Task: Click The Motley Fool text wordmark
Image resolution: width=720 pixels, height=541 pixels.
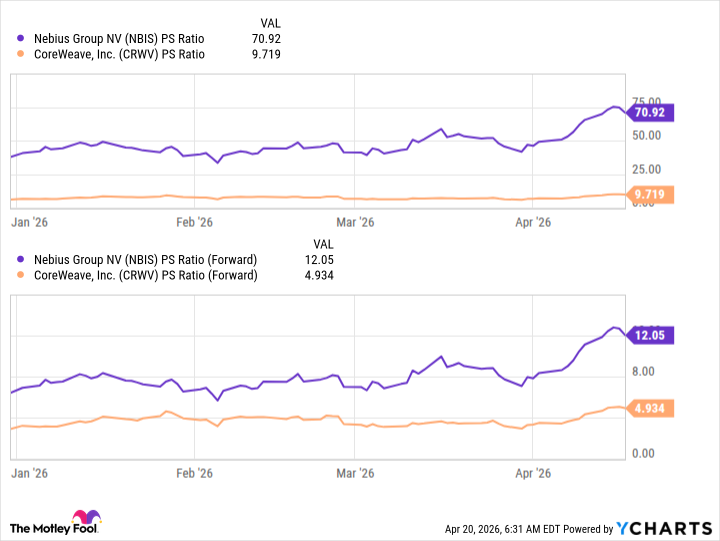Action: point(43,527)
